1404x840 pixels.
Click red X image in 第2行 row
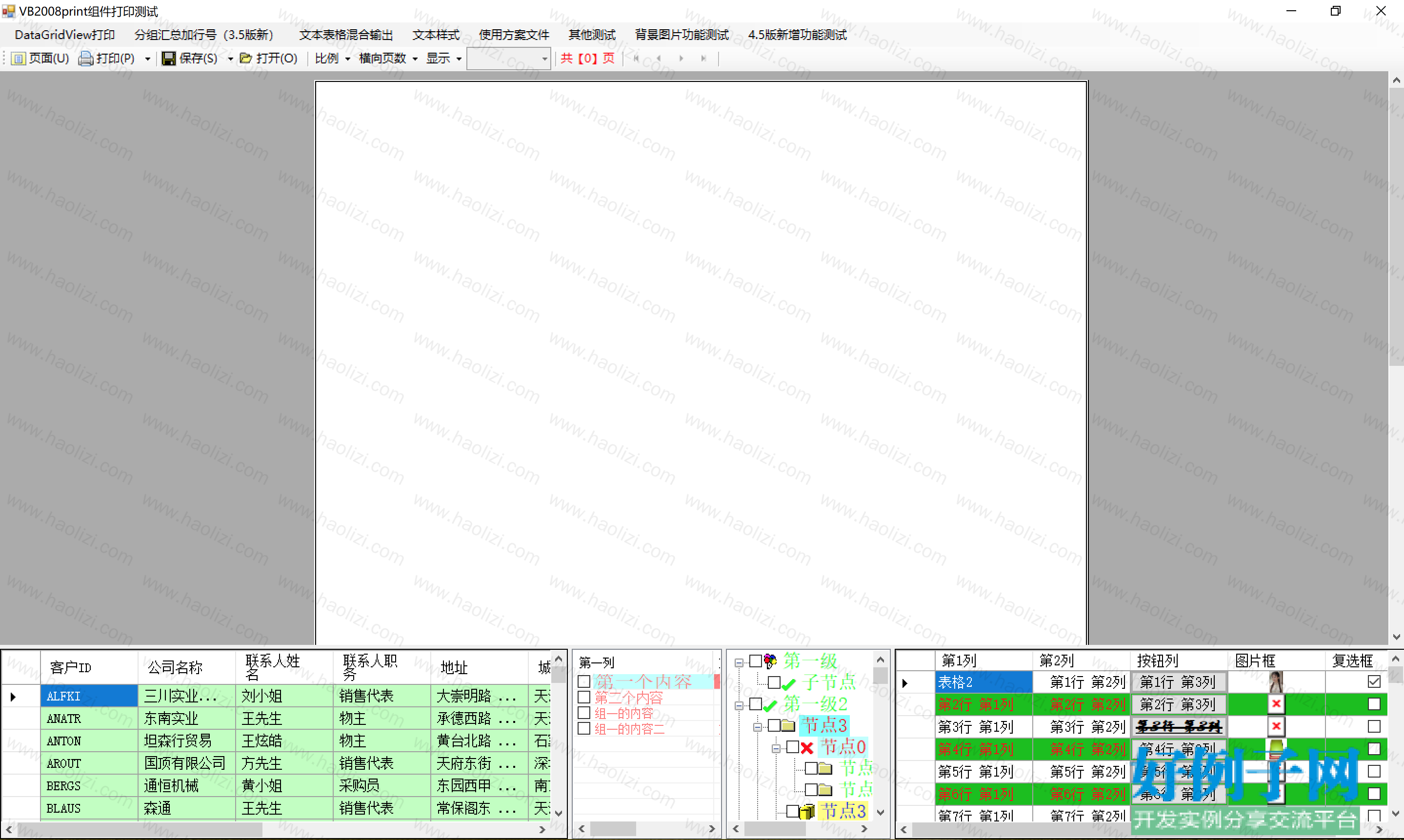pos(1276,704)
